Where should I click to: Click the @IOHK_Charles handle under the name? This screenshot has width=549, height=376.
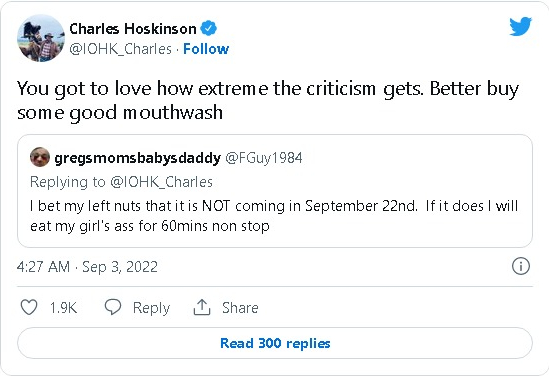[x=120, y=49]
